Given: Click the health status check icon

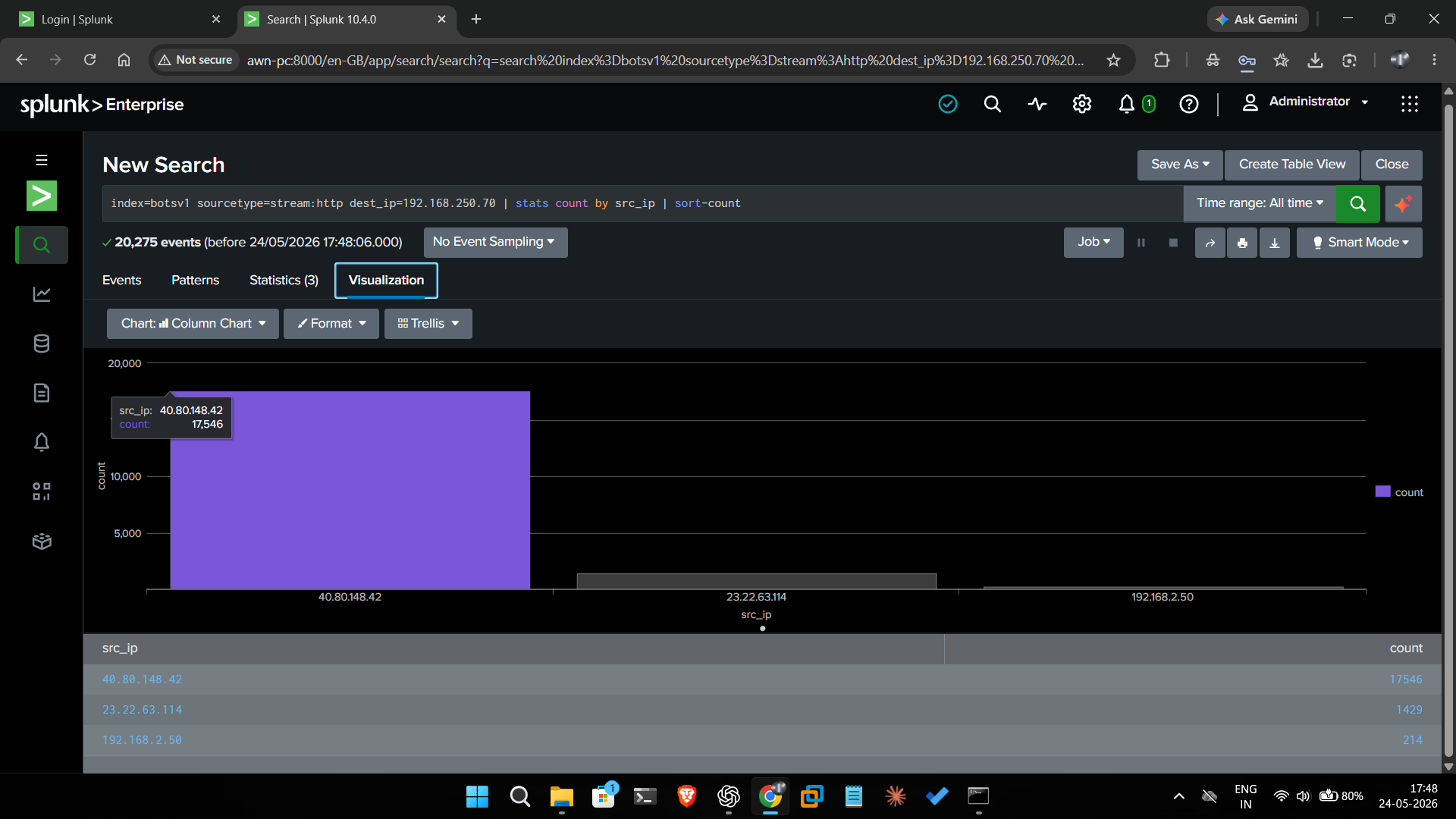Looking at the screenshot, I should coord(948,104).
